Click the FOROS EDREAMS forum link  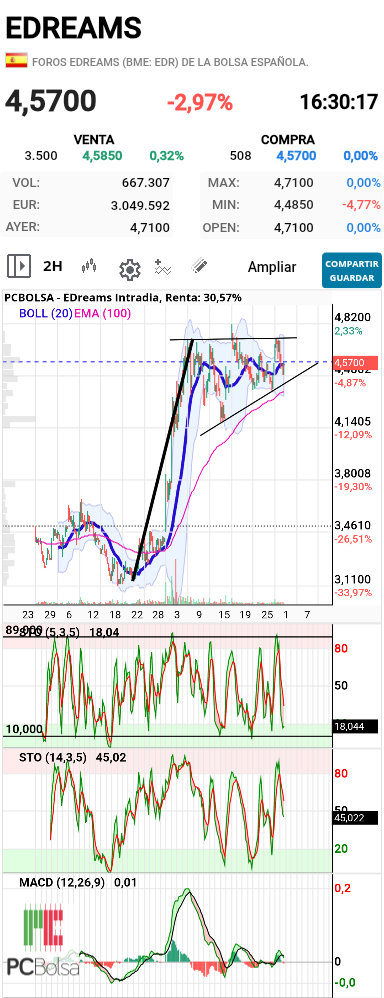pos(170,62)
